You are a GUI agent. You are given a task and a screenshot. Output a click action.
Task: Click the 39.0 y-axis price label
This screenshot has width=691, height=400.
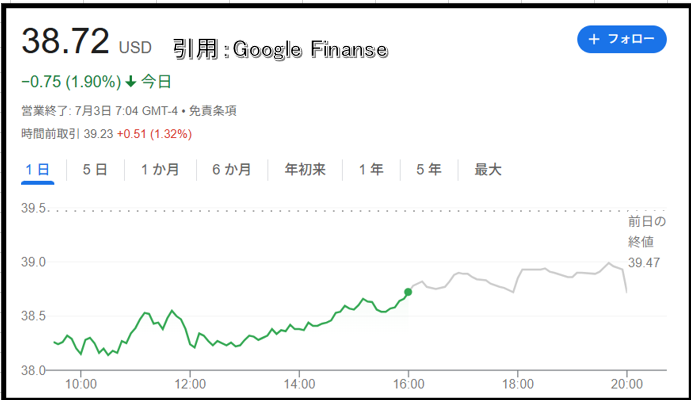(33, 262)
